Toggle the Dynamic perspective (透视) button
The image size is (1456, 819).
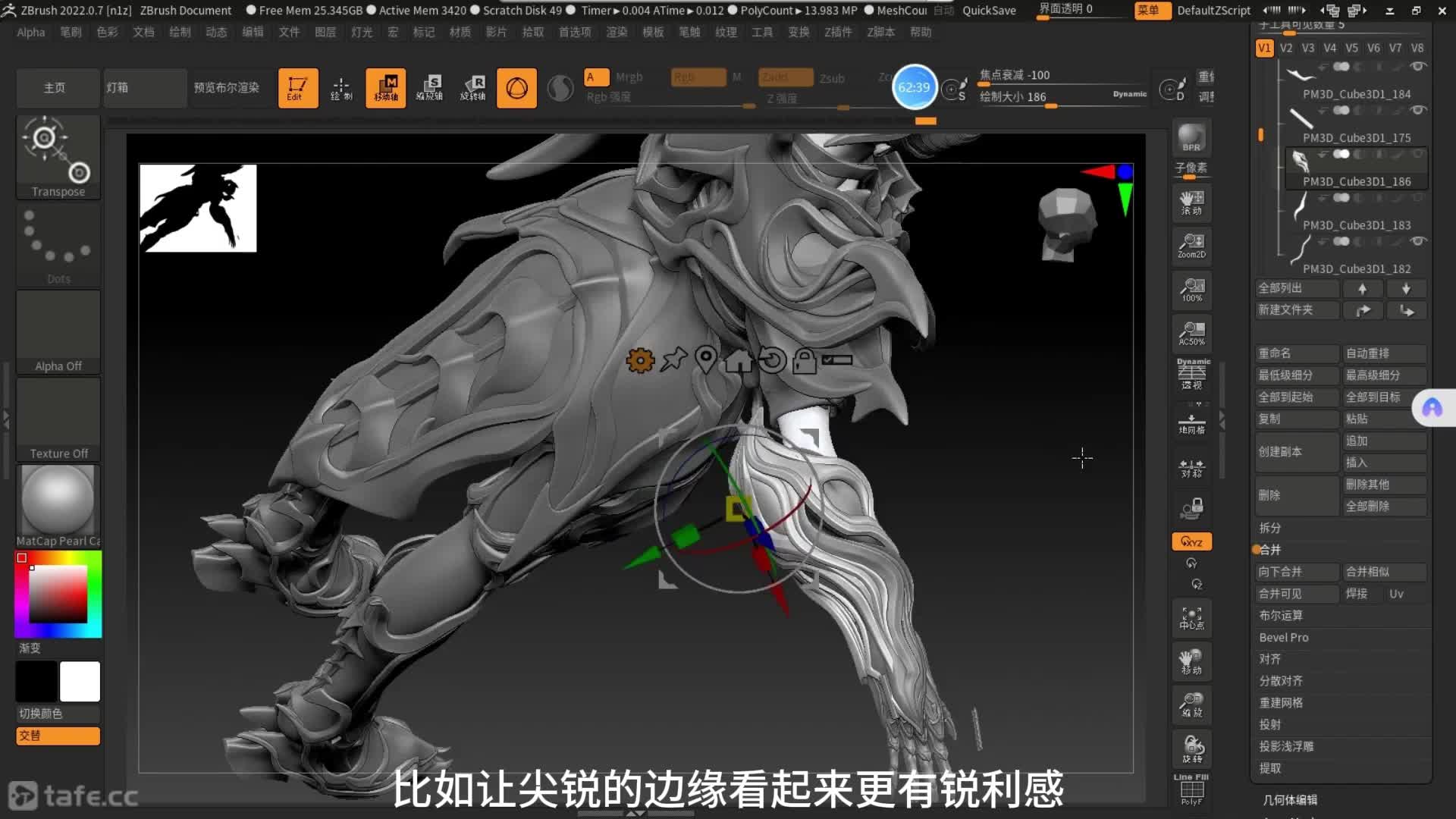click(1193, 375)
